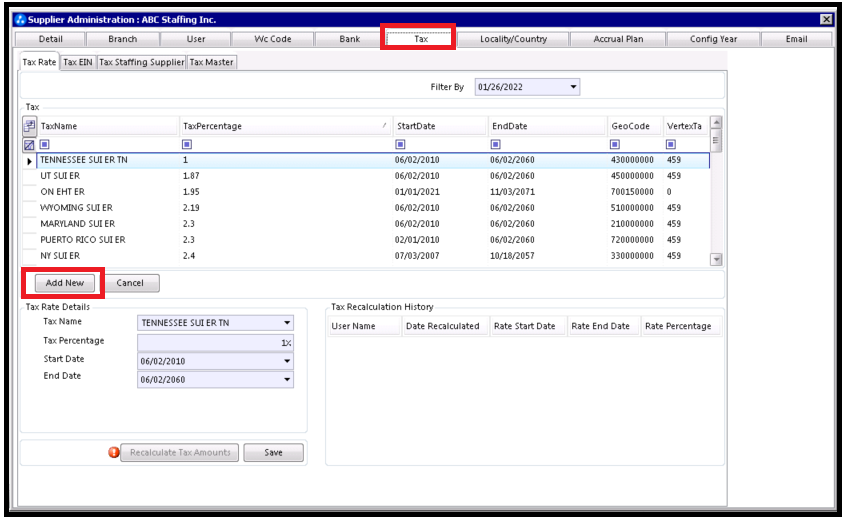This screenshot has width=846, height=521.
Task: Switch to the Branch tab
Action: [x=122, y=39]
